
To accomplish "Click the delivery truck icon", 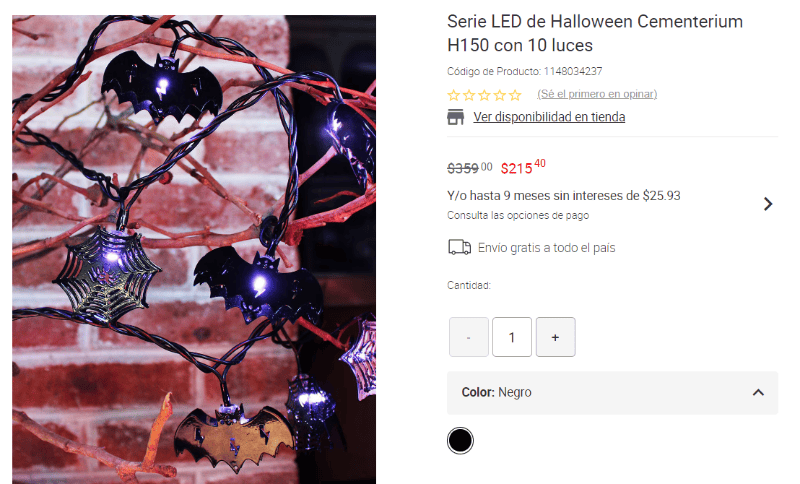I will (x=459, y=247).
